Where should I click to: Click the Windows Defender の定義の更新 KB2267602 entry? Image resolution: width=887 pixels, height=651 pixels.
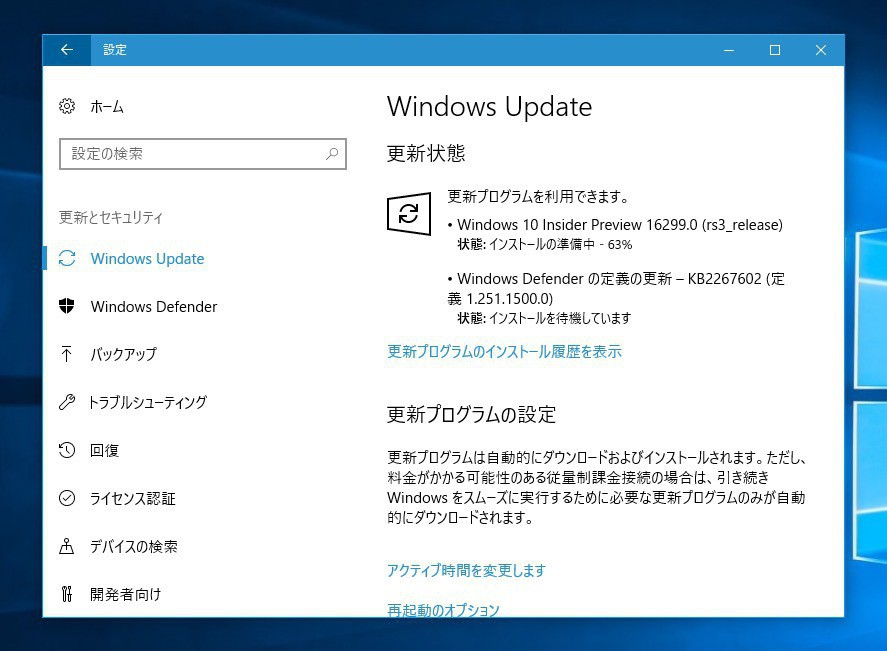616,288
